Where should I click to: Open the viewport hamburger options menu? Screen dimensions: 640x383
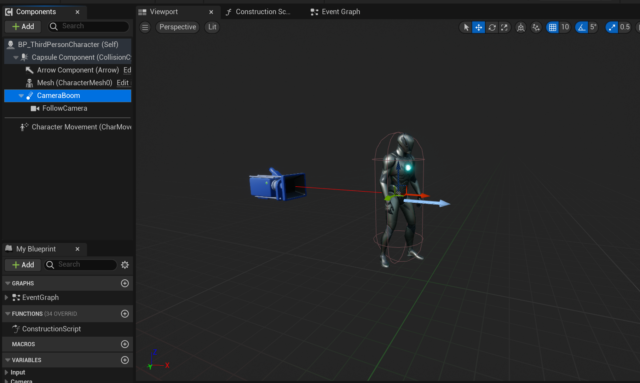(145, 27)
